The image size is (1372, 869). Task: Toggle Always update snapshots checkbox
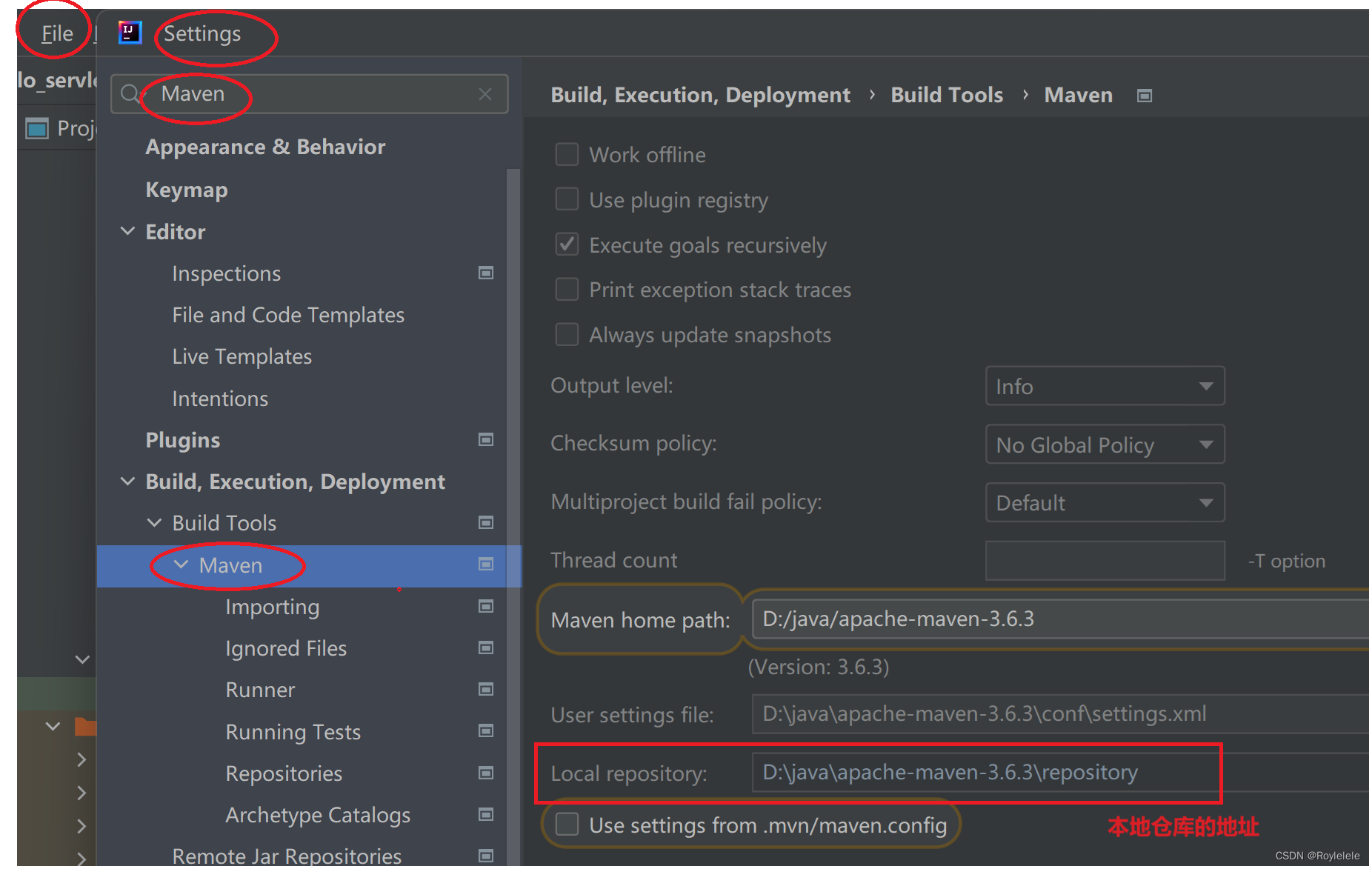[567, 335]
